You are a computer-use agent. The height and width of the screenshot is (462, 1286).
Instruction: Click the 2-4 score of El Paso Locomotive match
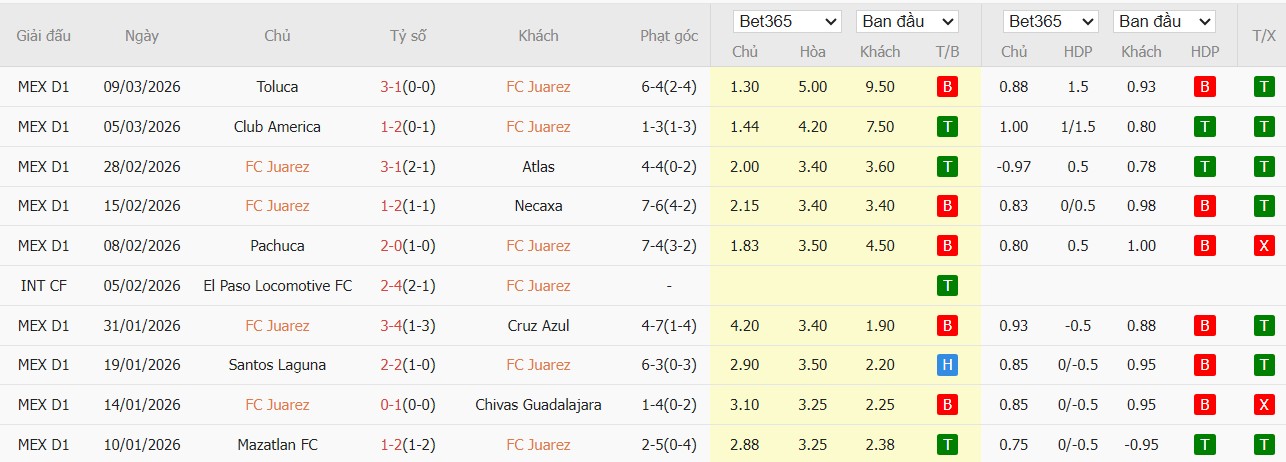(x=390, y=286)
